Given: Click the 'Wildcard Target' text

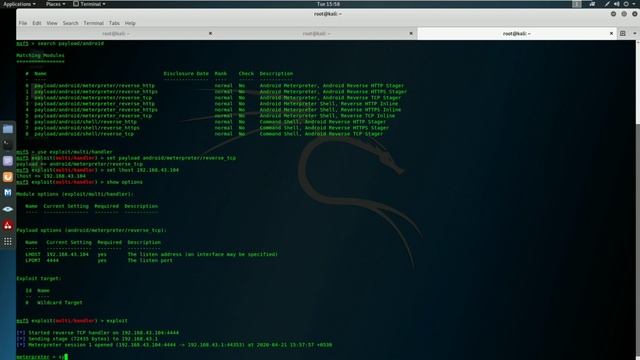Looking at the screenshot, I should coord(60,302).
